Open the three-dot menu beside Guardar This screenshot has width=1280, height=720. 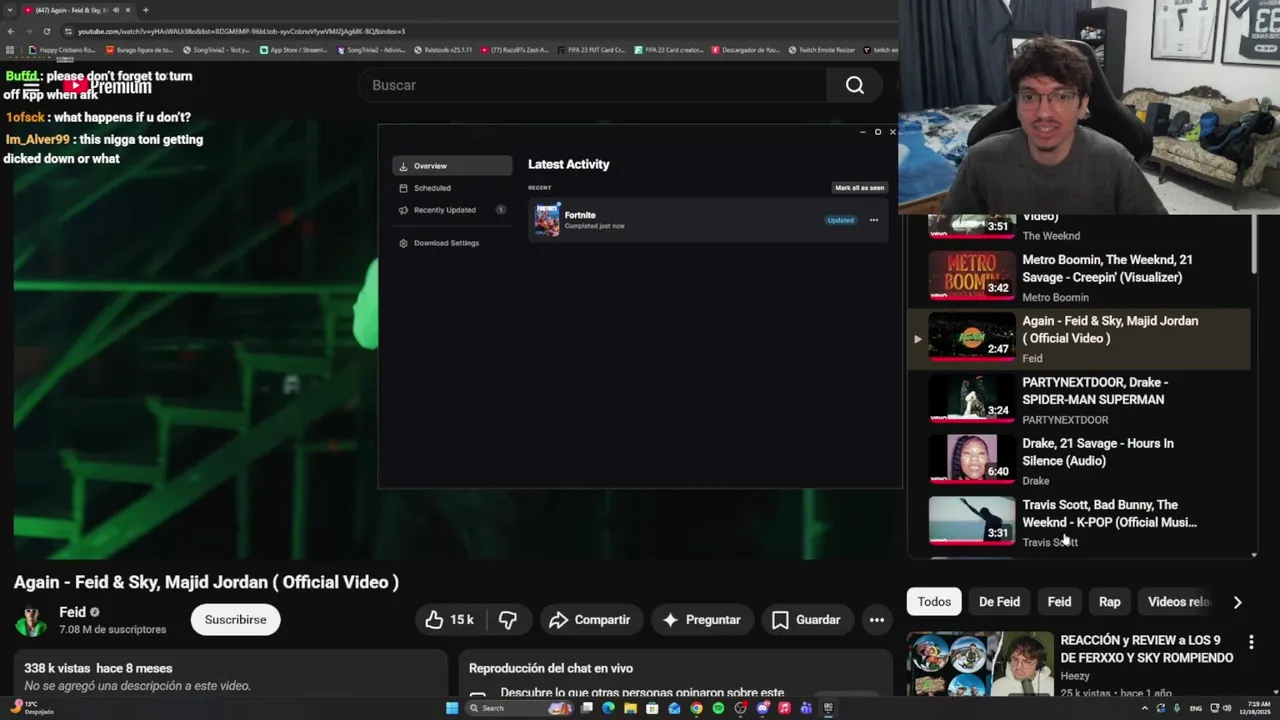coord(877,620)
